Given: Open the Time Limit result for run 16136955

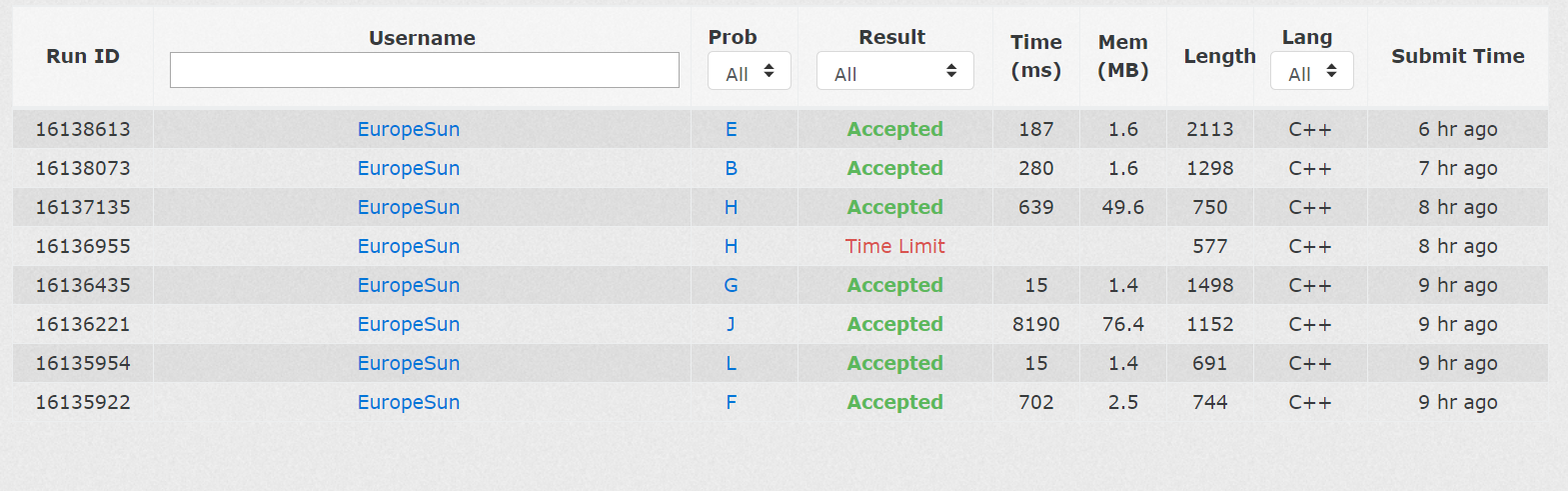Looking at the screenshot, I should point(894,246).
